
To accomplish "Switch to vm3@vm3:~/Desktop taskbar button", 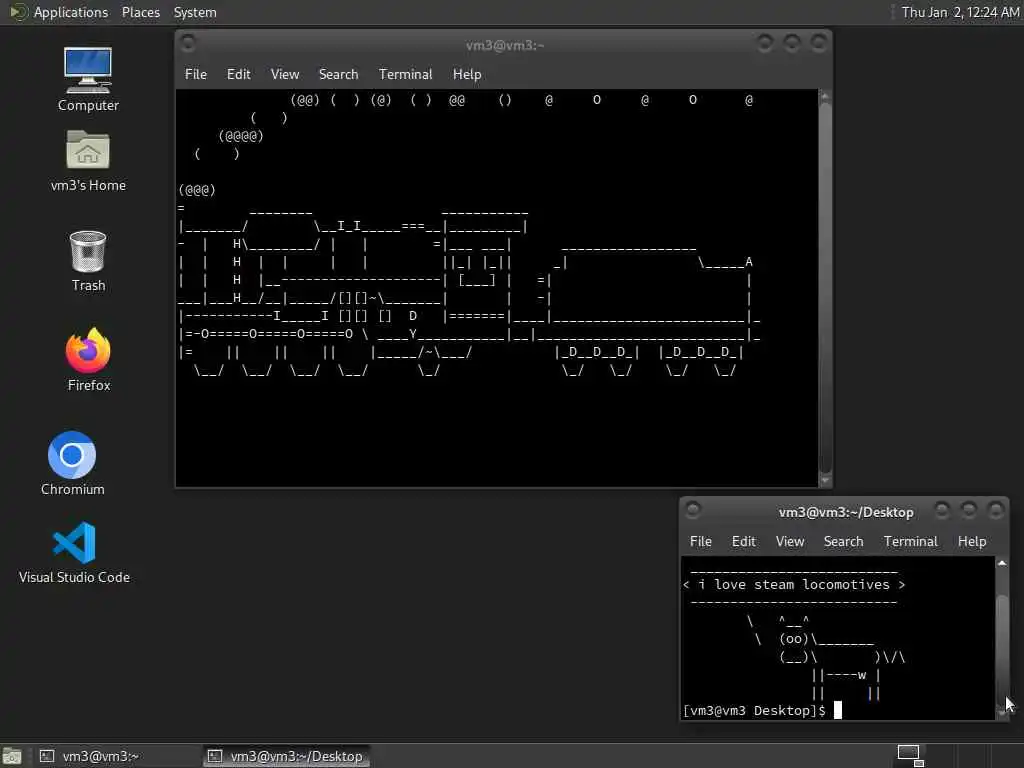I will coord(286,756).
